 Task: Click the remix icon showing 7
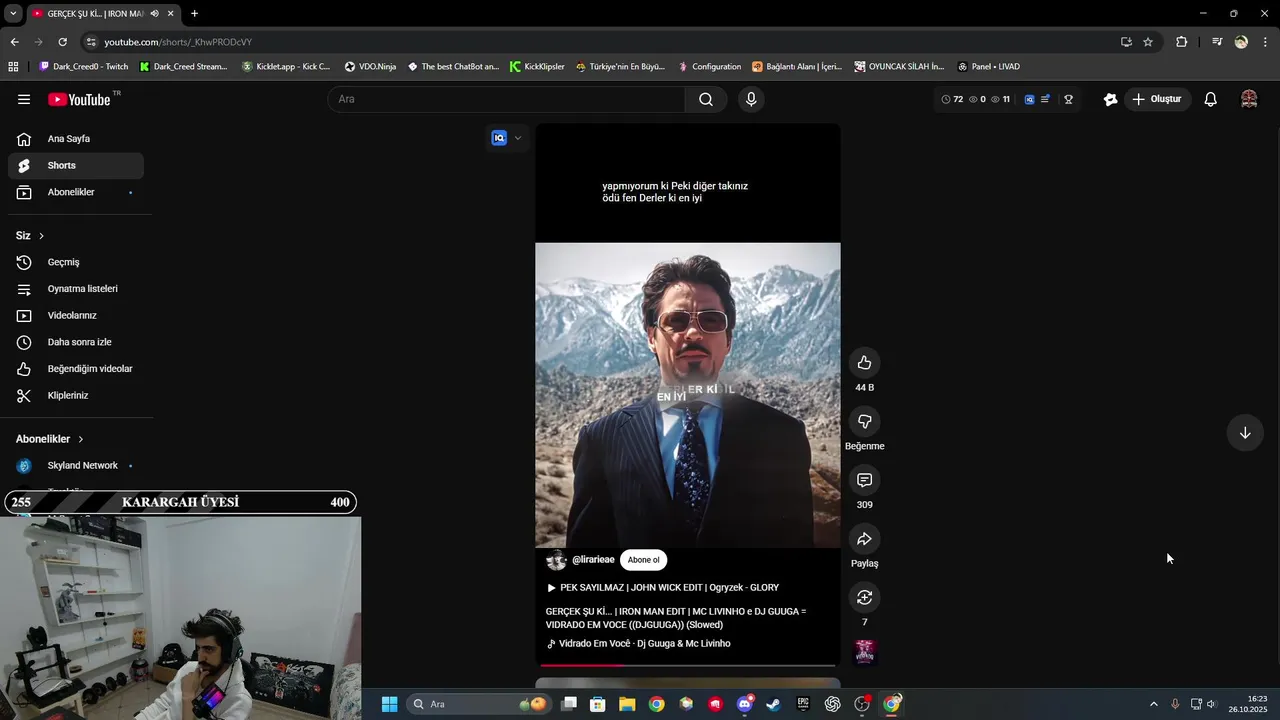864,597
